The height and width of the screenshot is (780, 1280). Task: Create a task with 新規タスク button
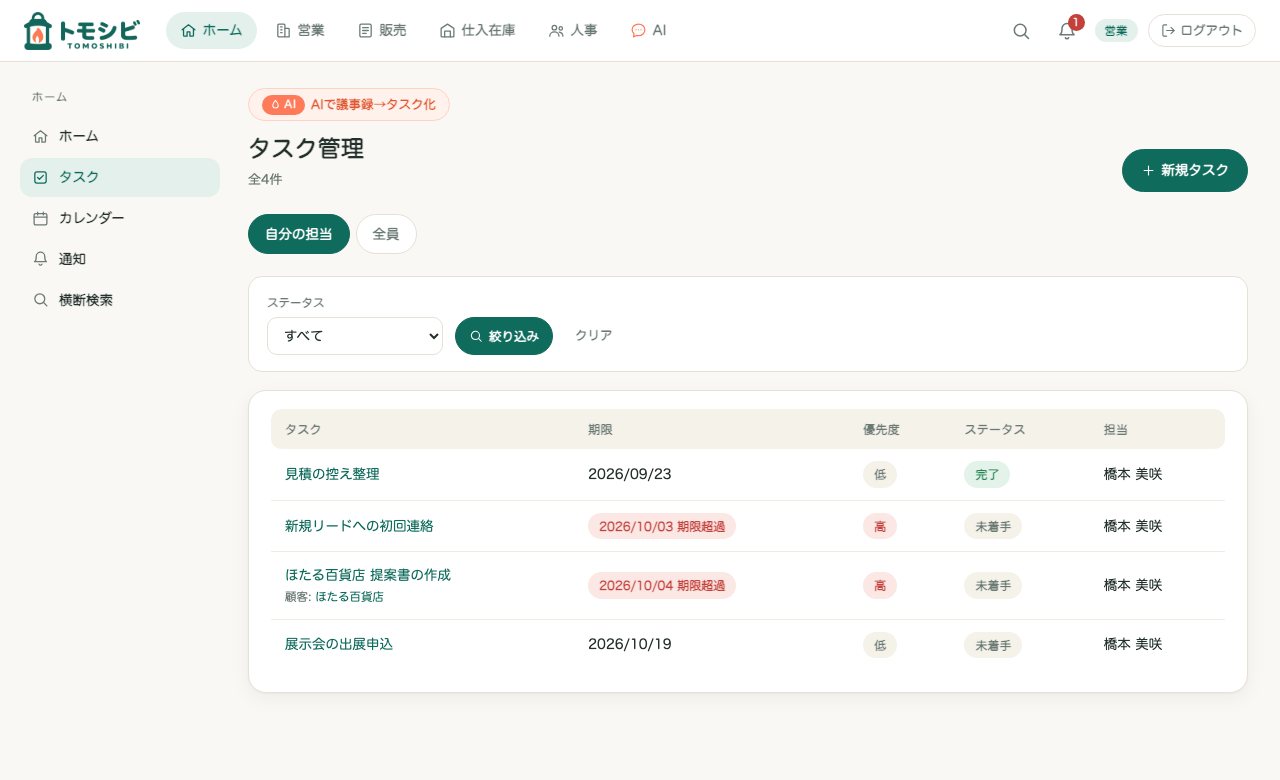click(x=1185, y=170)
